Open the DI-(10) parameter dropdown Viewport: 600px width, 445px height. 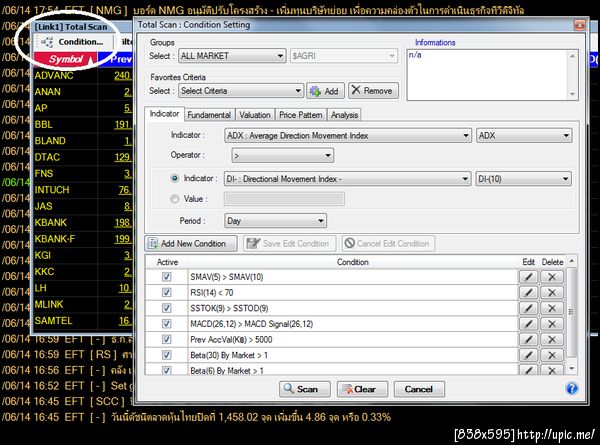(x=523, y=179)
